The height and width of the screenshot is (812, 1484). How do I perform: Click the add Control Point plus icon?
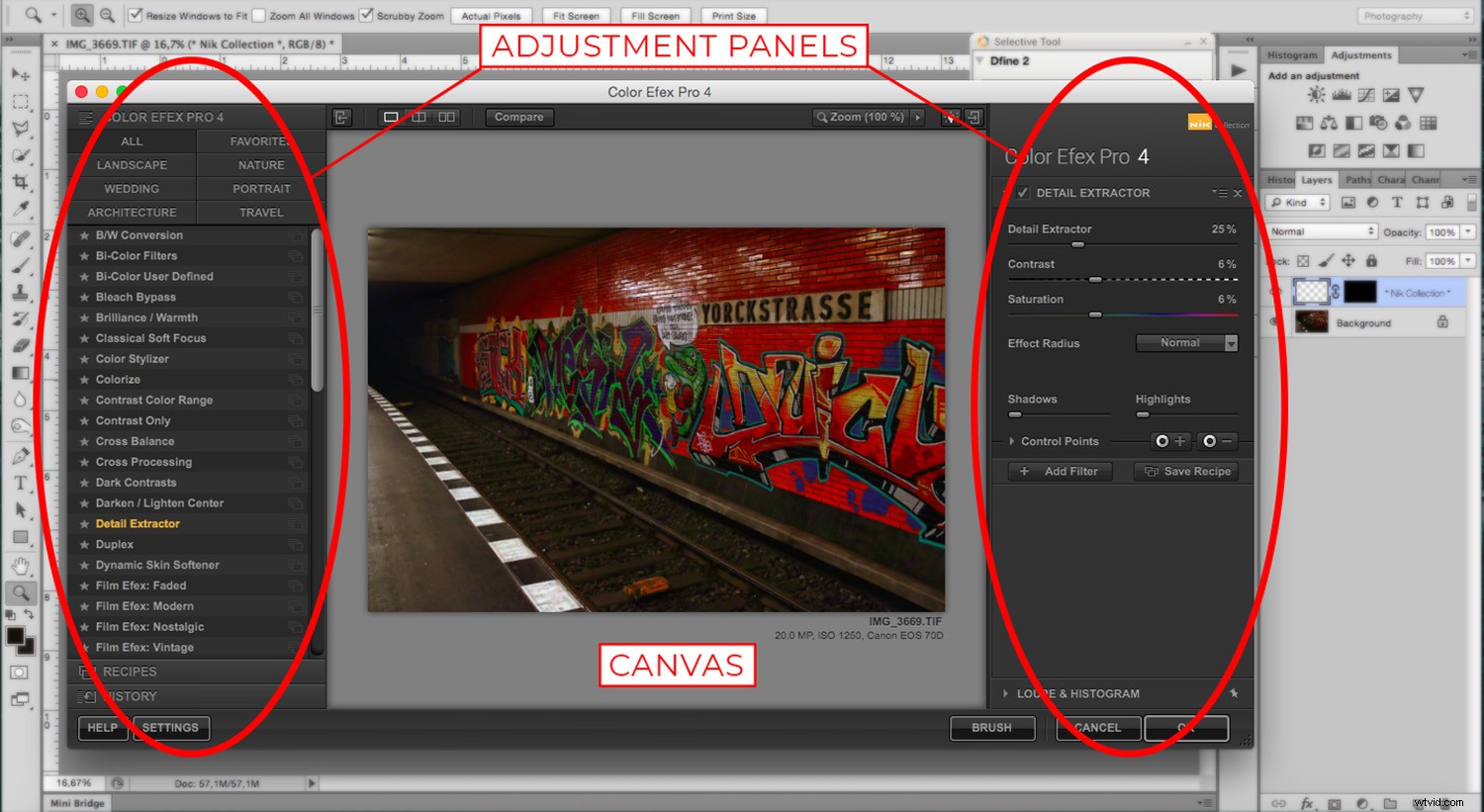(x=1171, y=441)
